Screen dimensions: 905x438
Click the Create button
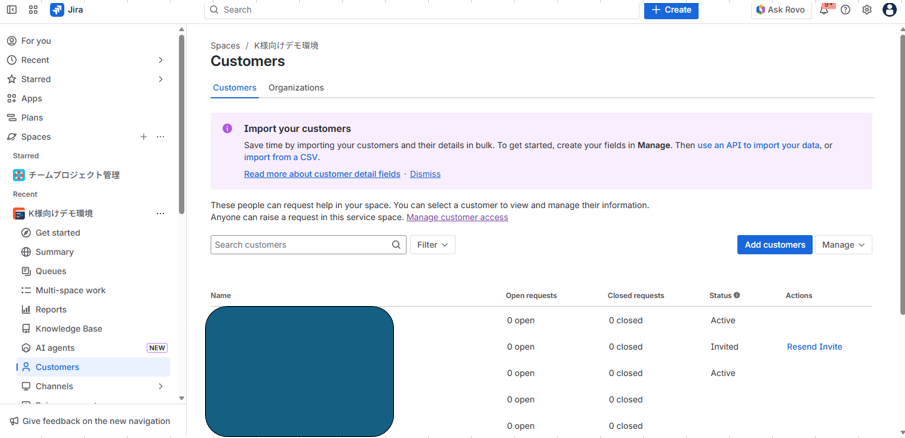tap(671, 10)
